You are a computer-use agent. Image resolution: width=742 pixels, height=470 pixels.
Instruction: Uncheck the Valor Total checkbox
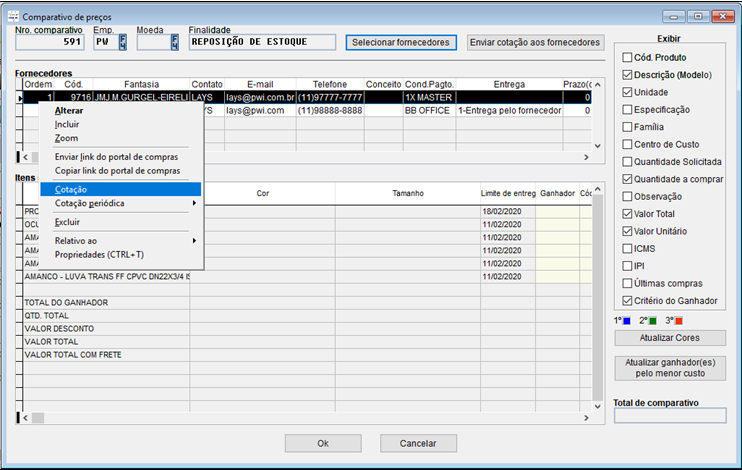(x=626, y=213)
